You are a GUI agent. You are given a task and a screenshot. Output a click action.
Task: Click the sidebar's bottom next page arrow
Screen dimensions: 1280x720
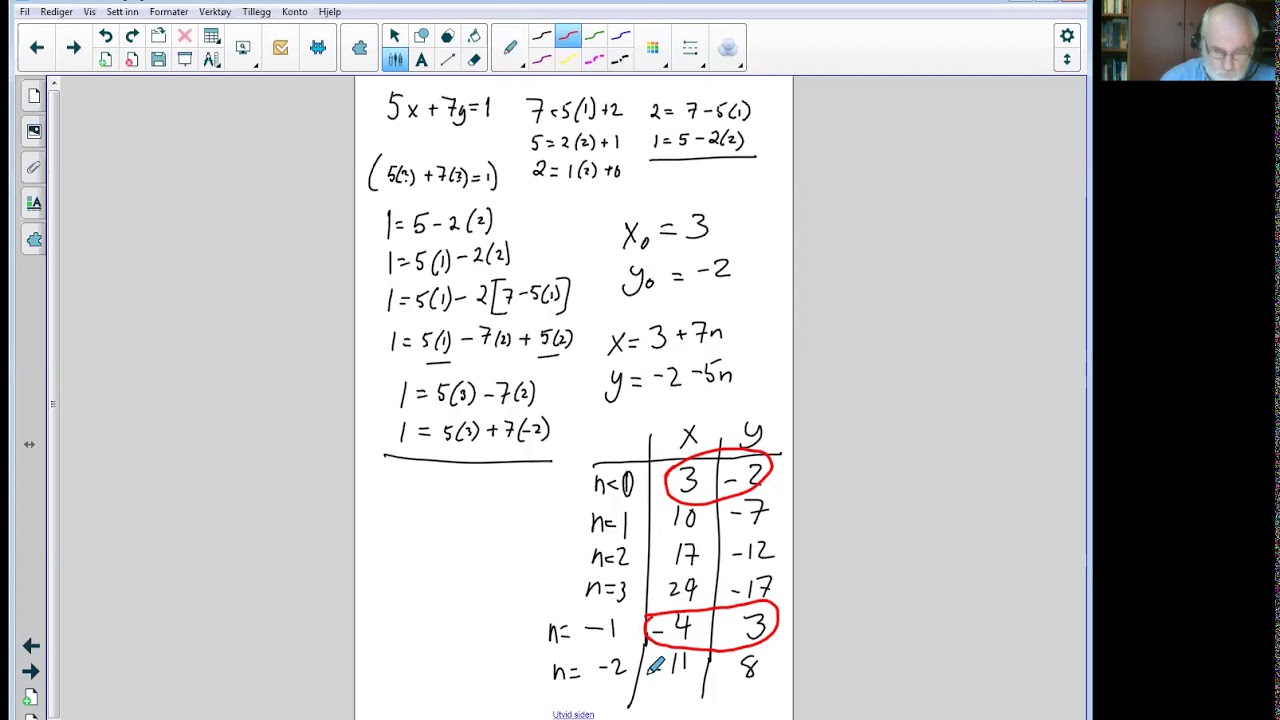tap(31, 672)
